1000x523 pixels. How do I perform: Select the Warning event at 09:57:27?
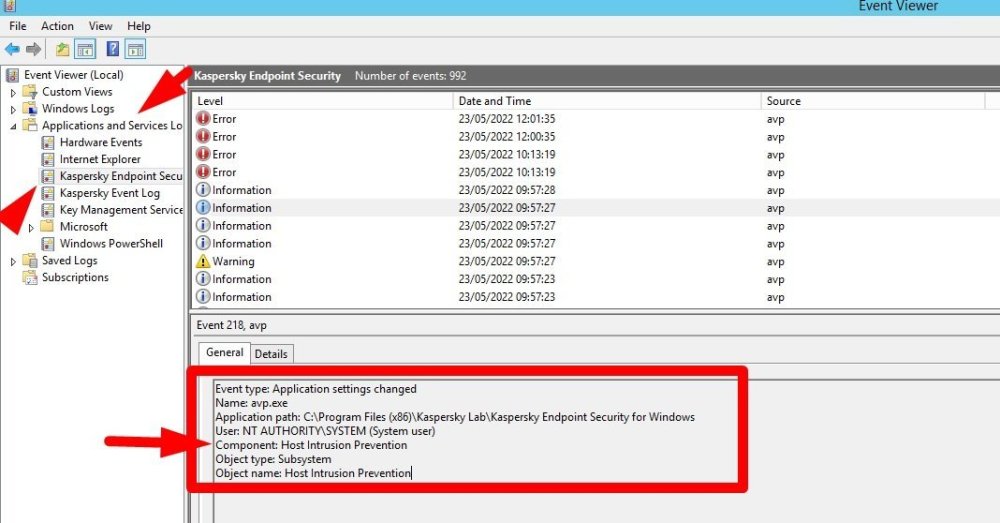tap(596, 262)
